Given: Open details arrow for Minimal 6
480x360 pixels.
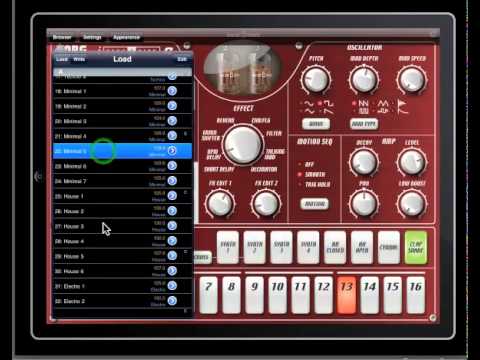Looking at the screenshot, I should 172,166.
